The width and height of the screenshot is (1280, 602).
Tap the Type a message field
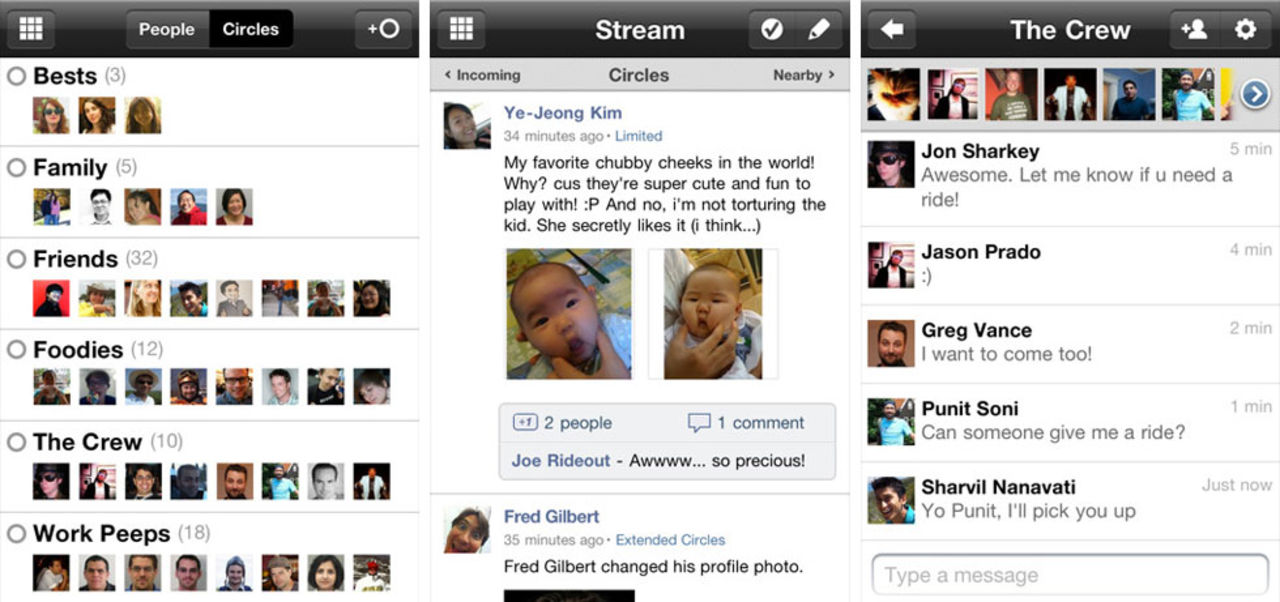1069,574
